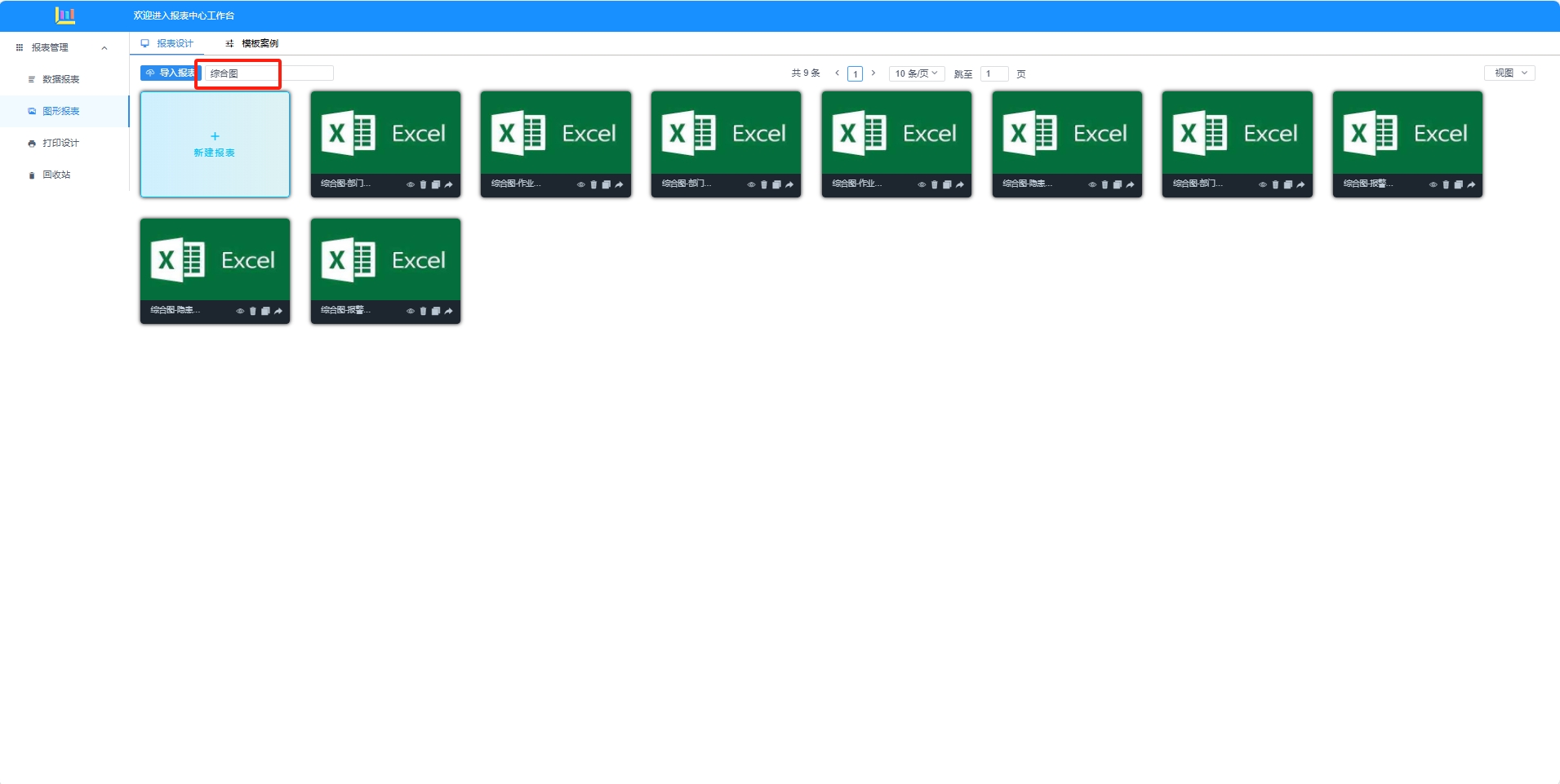The width and height of the screenshot is (1560, 784).
Task: Share the second 综合图-部门 report card
Action: (x=789, y=184)
